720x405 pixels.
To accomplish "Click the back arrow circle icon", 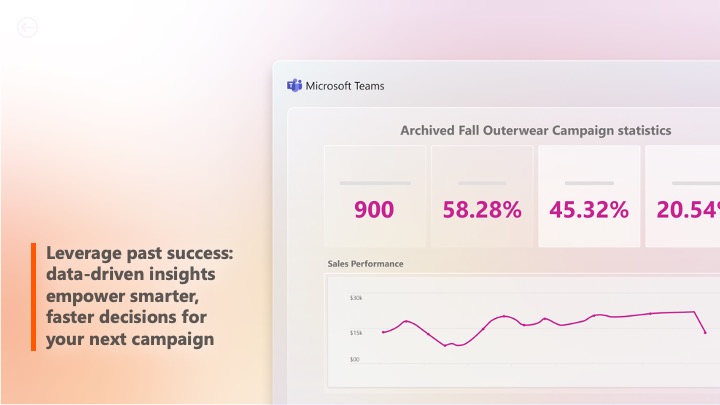I will [28, 28].
